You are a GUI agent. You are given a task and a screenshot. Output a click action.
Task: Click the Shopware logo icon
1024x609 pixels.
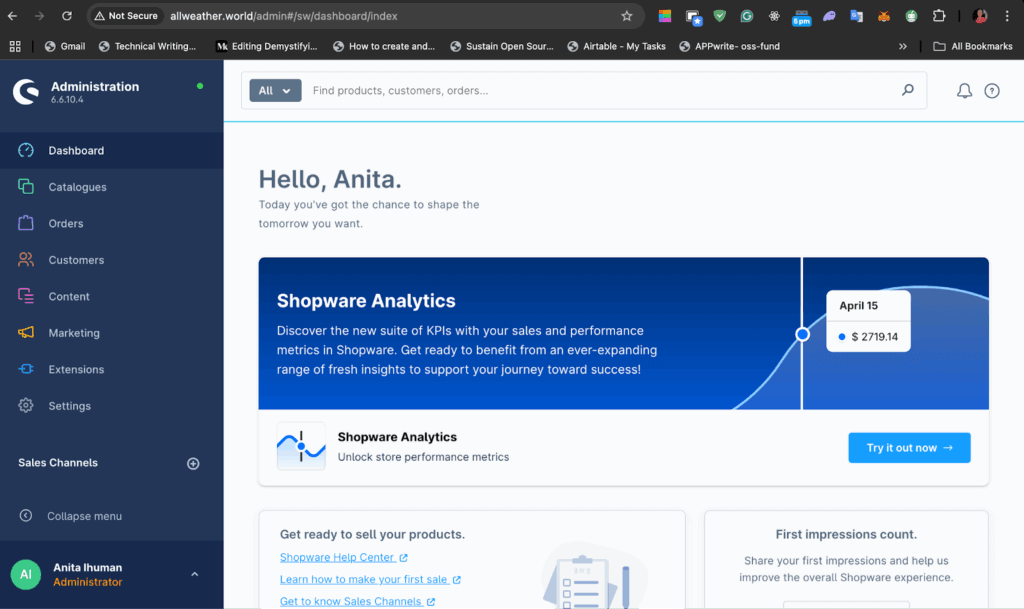click(x=26, y=92)
